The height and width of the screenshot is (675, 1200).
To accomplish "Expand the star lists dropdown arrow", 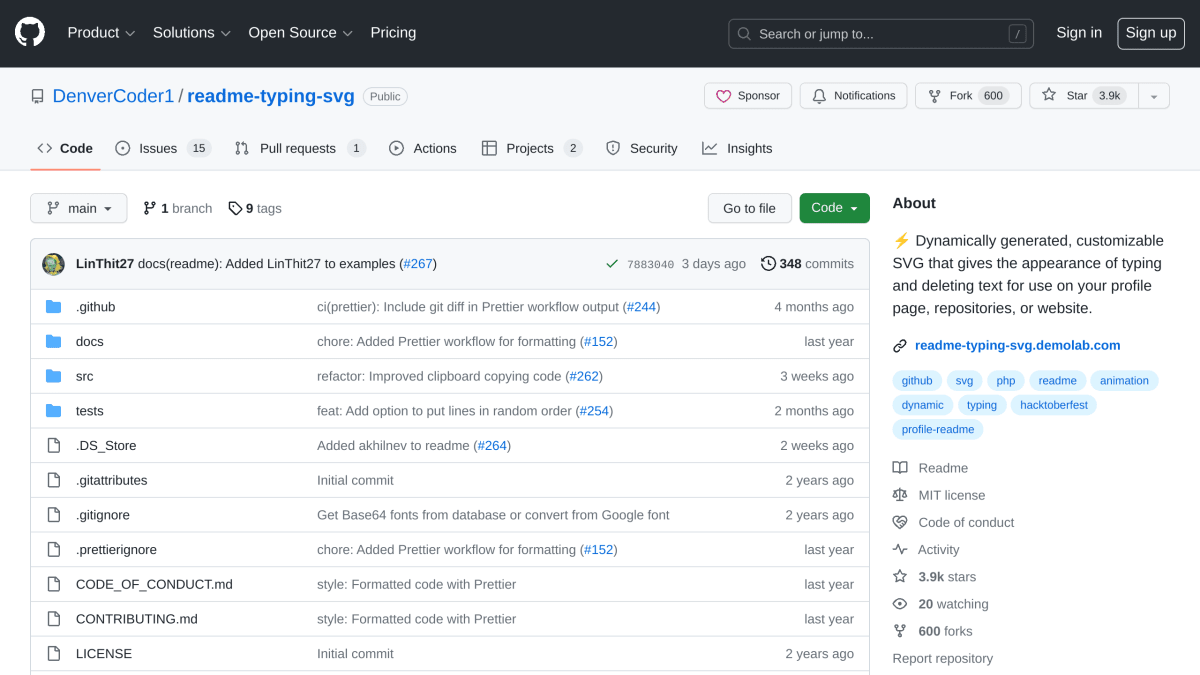I will pos(1154,96).
